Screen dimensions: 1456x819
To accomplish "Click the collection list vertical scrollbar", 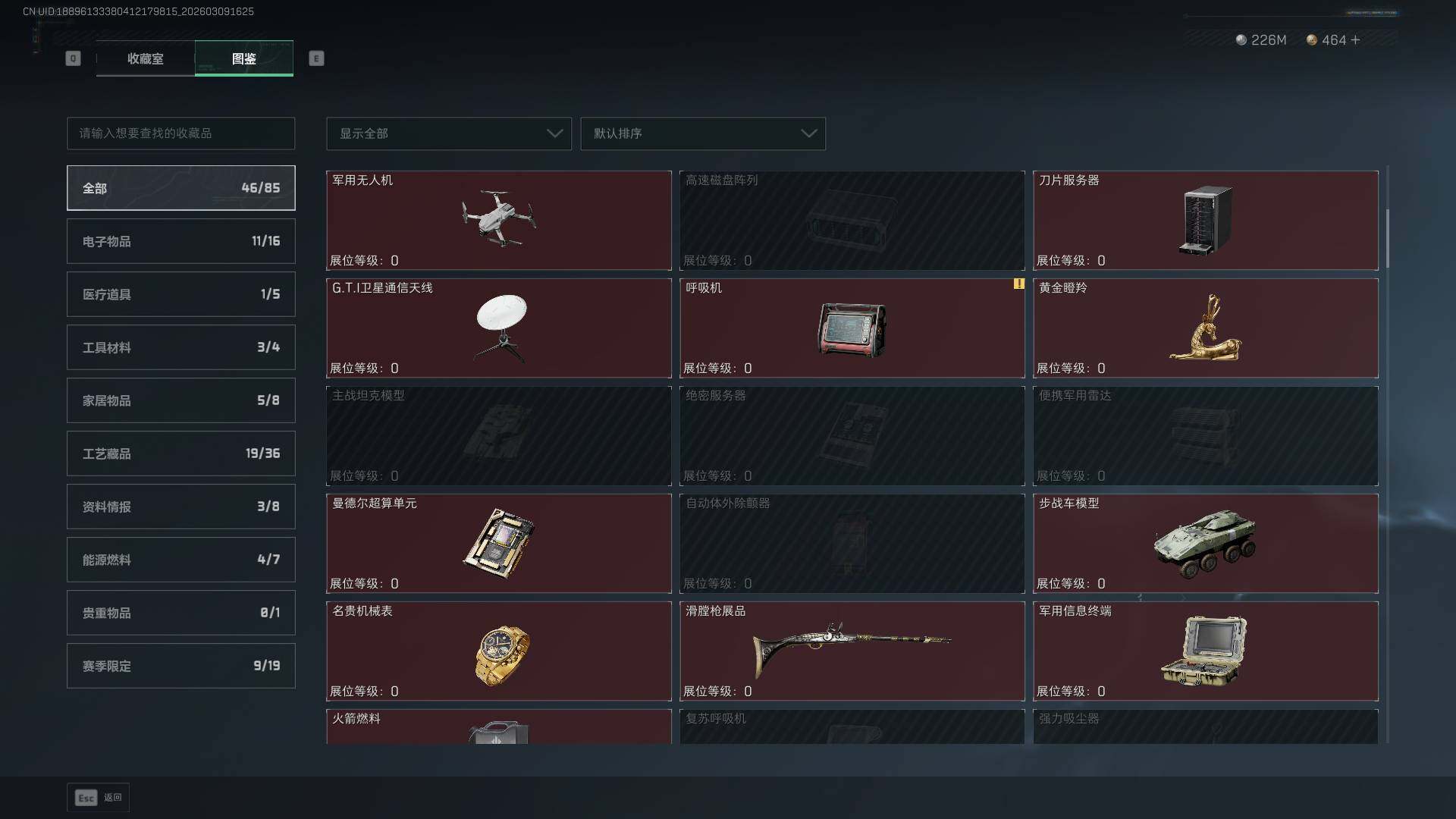I will (1388, 239).
